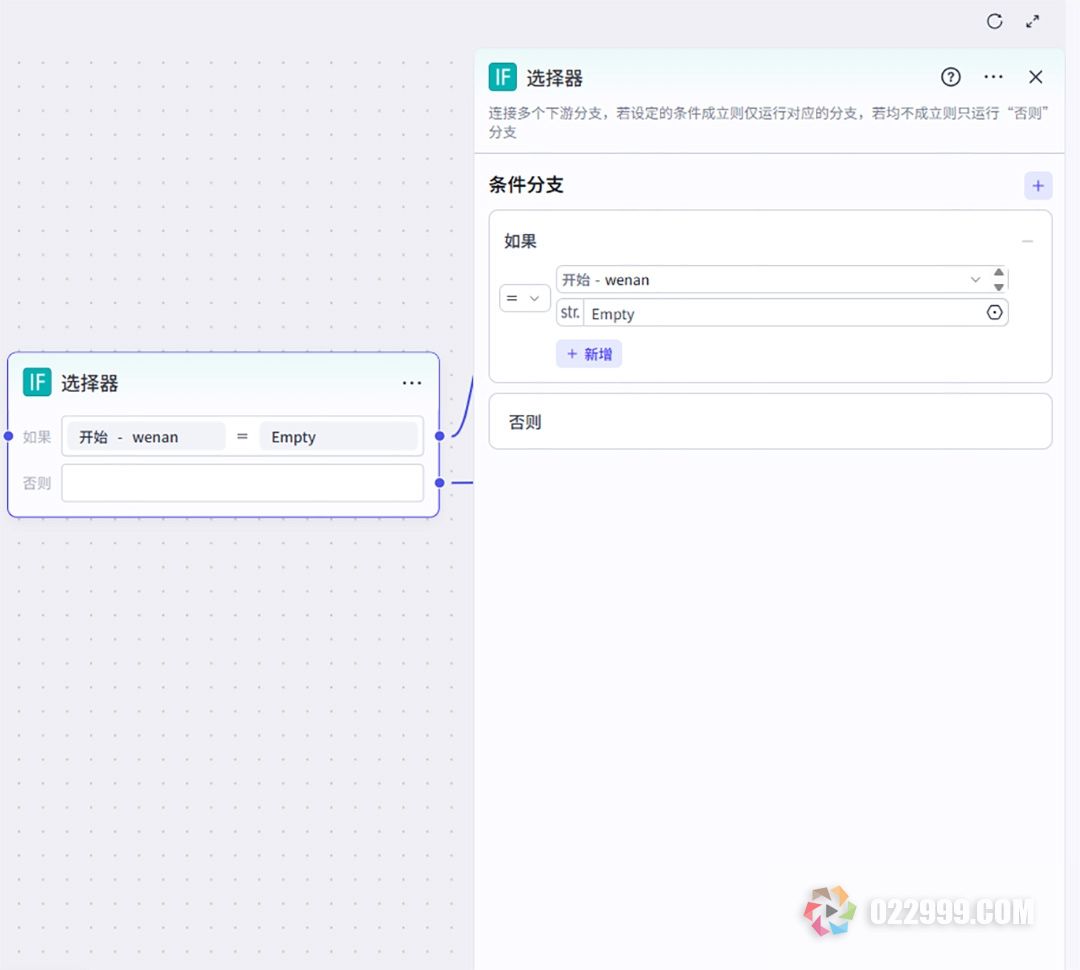1080x970 pixels.
Task: Remove the 如果 branch with minus icon
Action: point(1027,241)
